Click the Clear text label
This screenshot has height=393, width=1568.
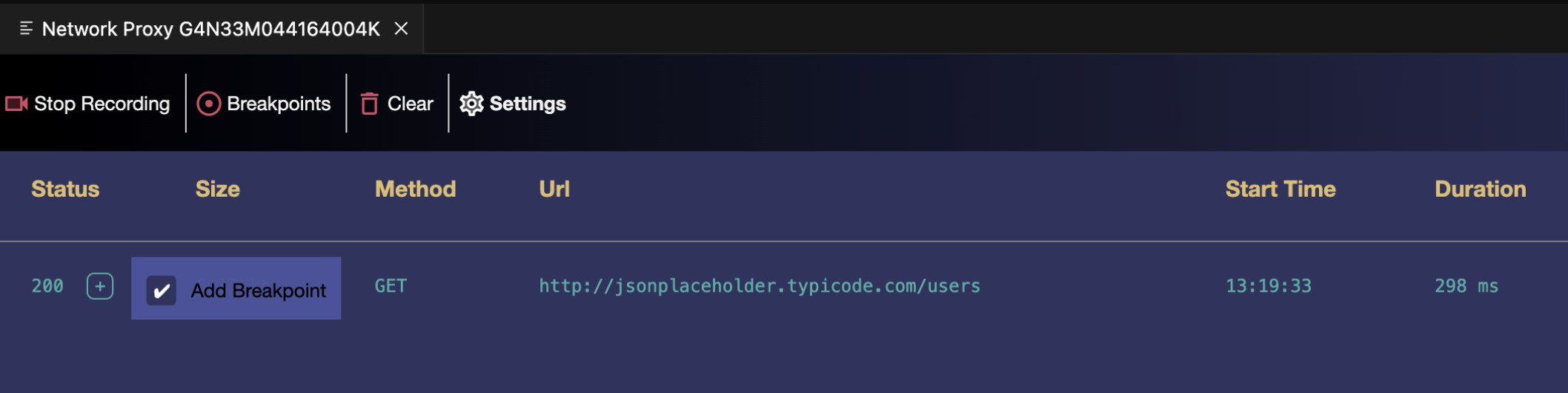[x=410, y=104]
